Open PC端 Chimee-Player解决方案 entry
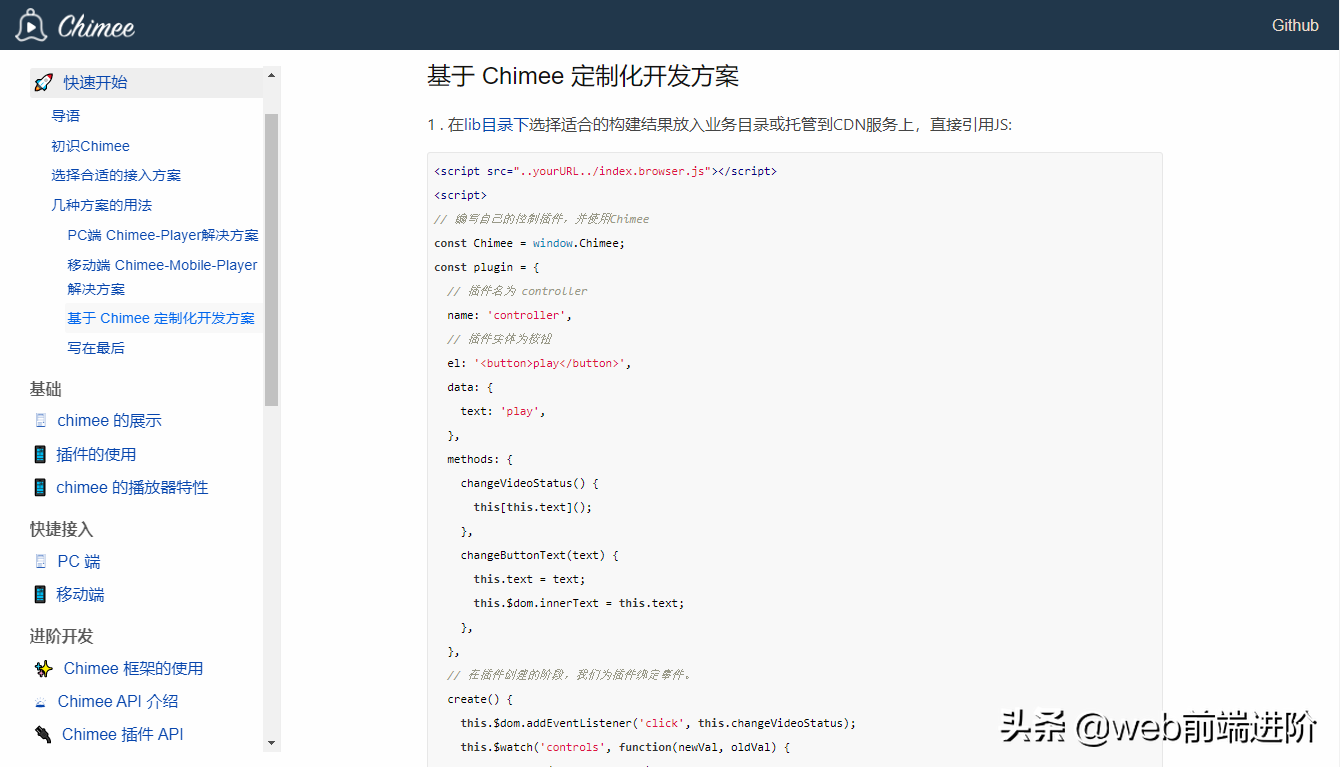 pos(163,235)
